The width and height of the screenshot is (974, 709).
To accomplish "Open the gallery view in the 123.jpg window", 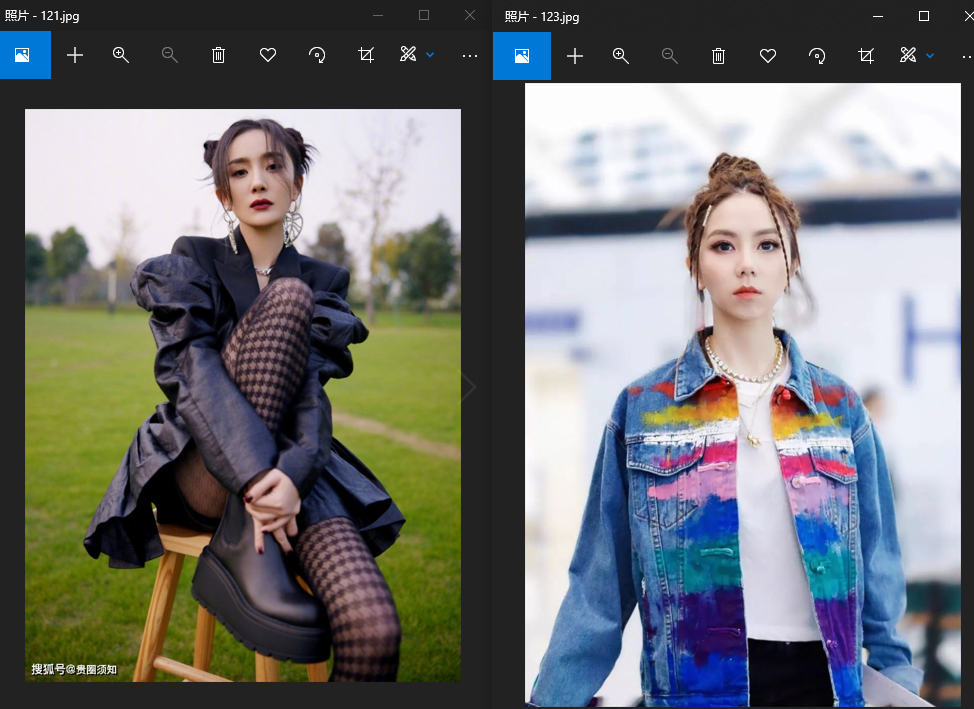I will tap(522, 56).
